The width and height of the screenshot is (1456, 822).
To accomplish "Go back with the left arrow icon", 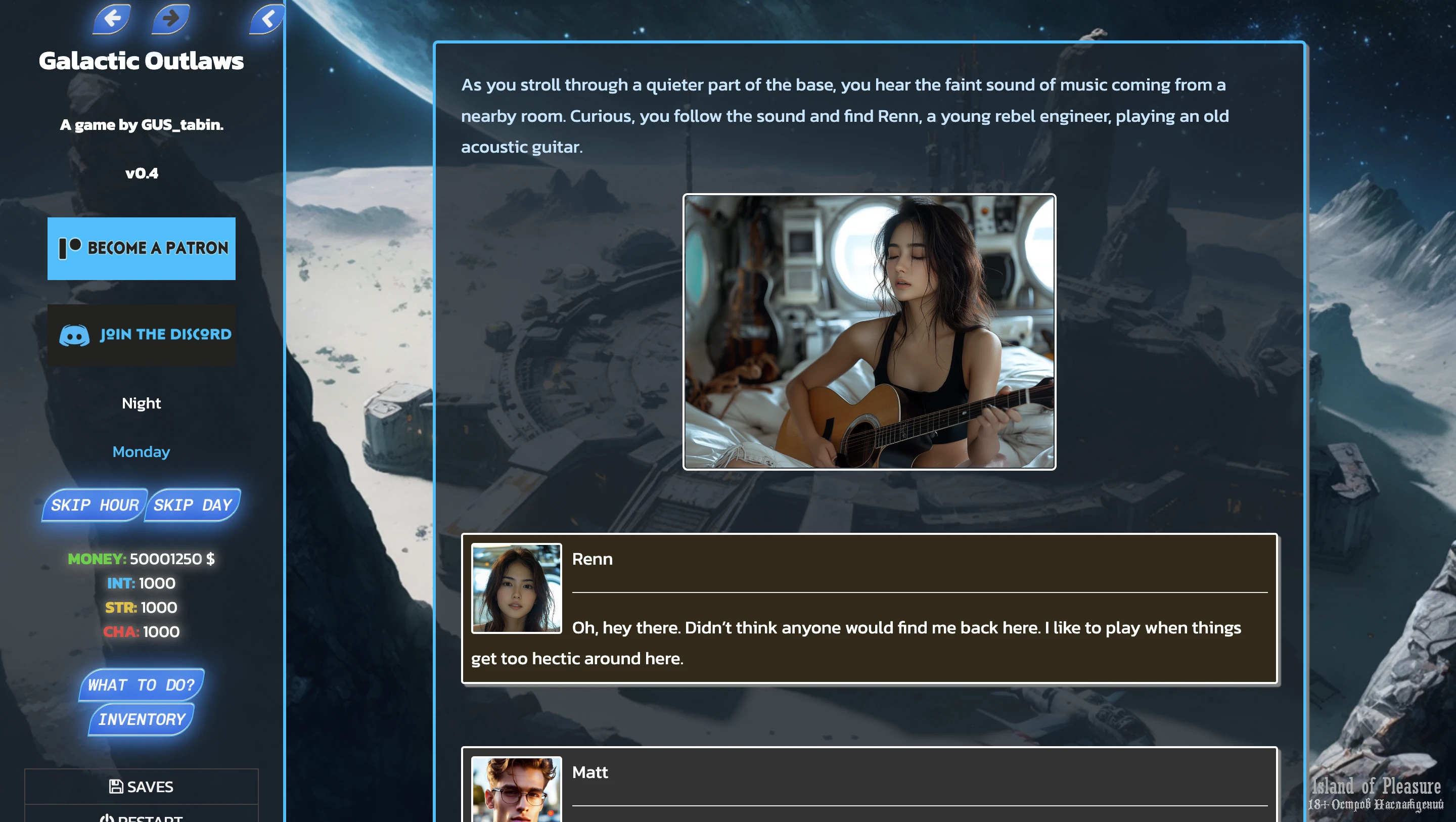I will (112, 18).
